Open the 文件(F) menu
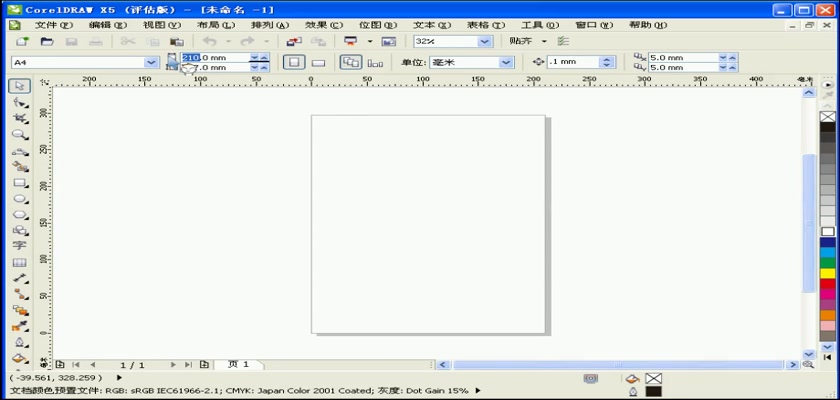 tap(54, 25)
